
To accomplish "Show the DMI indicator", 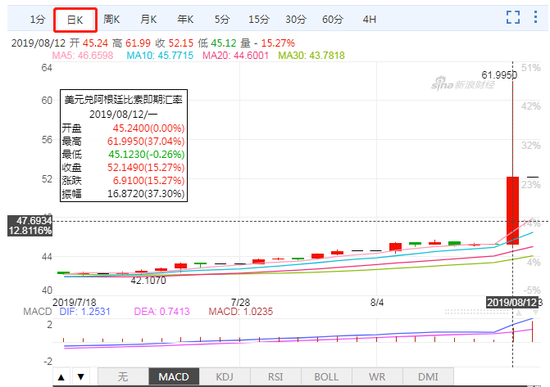I will (428, 377).
